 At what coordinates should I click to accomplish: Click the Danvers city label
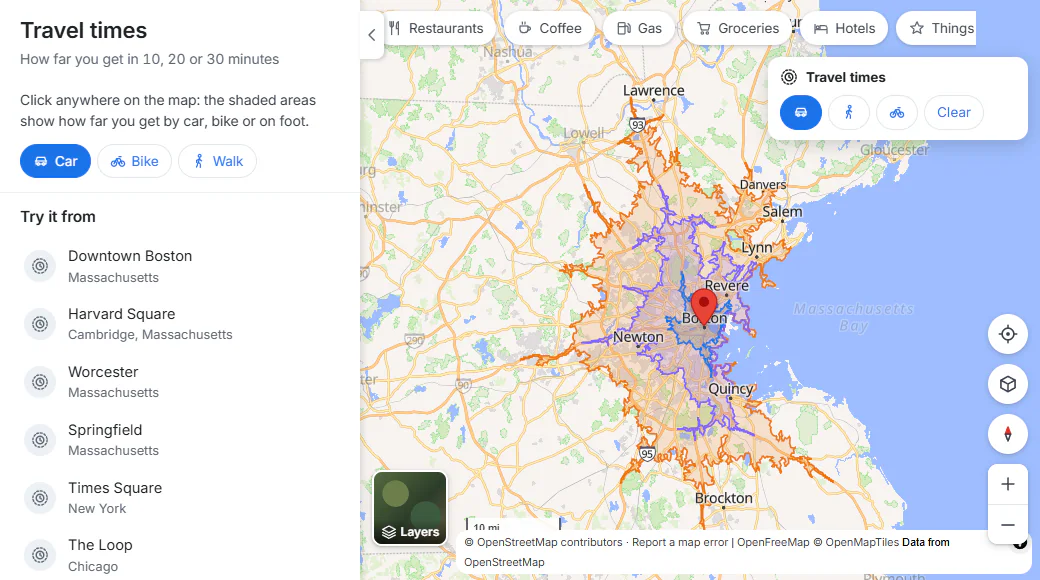[763, 184]
